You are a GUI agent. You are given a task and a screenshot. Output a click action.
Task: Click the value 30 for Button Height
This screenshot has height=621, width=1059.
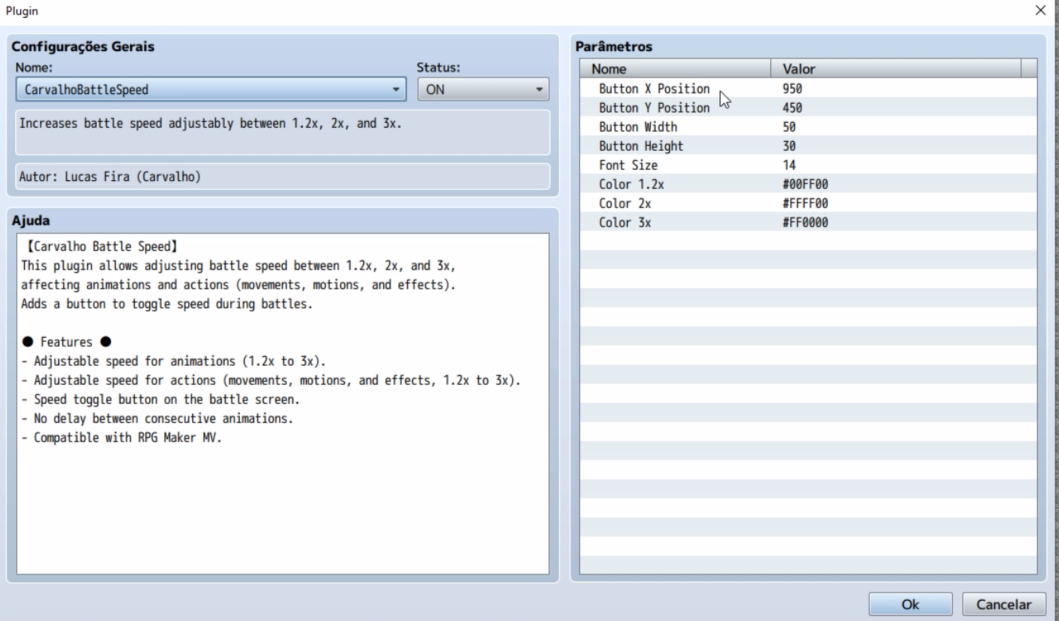click(x=789, y=146)
